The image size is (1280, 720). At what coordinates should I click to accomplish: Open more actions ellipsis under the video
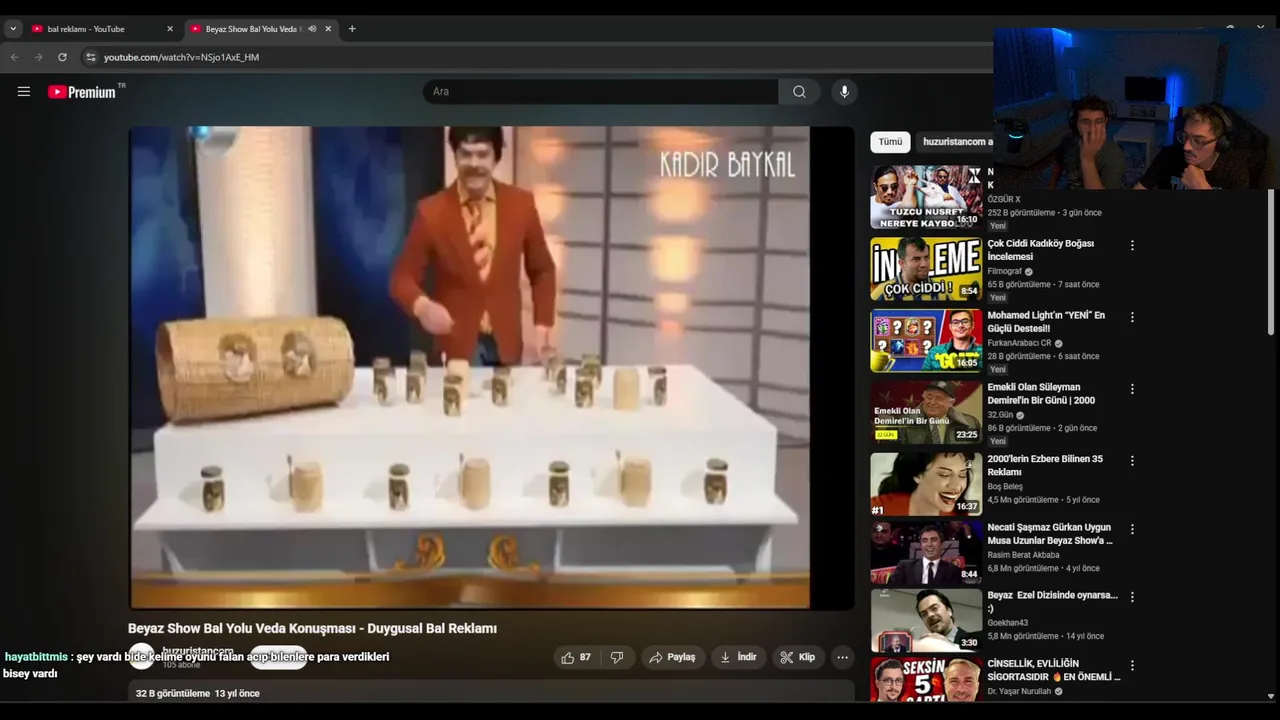(x=843, y=657)
